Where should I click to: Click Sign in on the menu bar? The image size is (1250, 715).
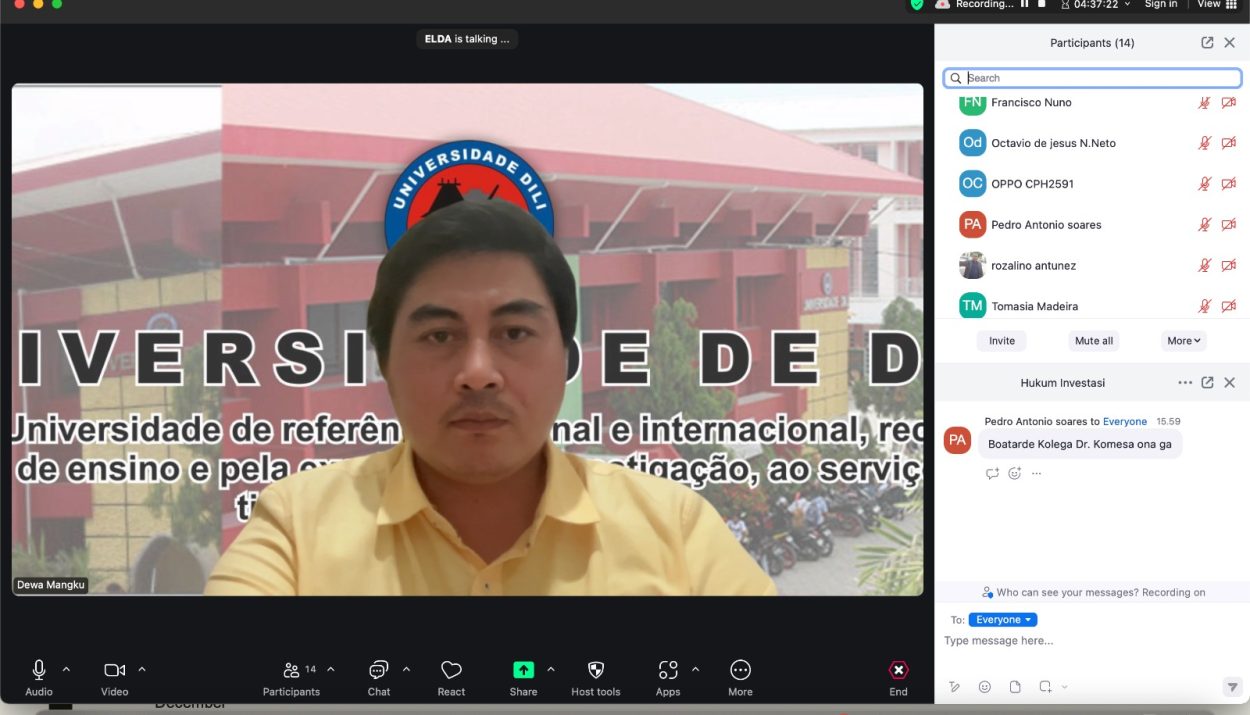point(1160,4)
